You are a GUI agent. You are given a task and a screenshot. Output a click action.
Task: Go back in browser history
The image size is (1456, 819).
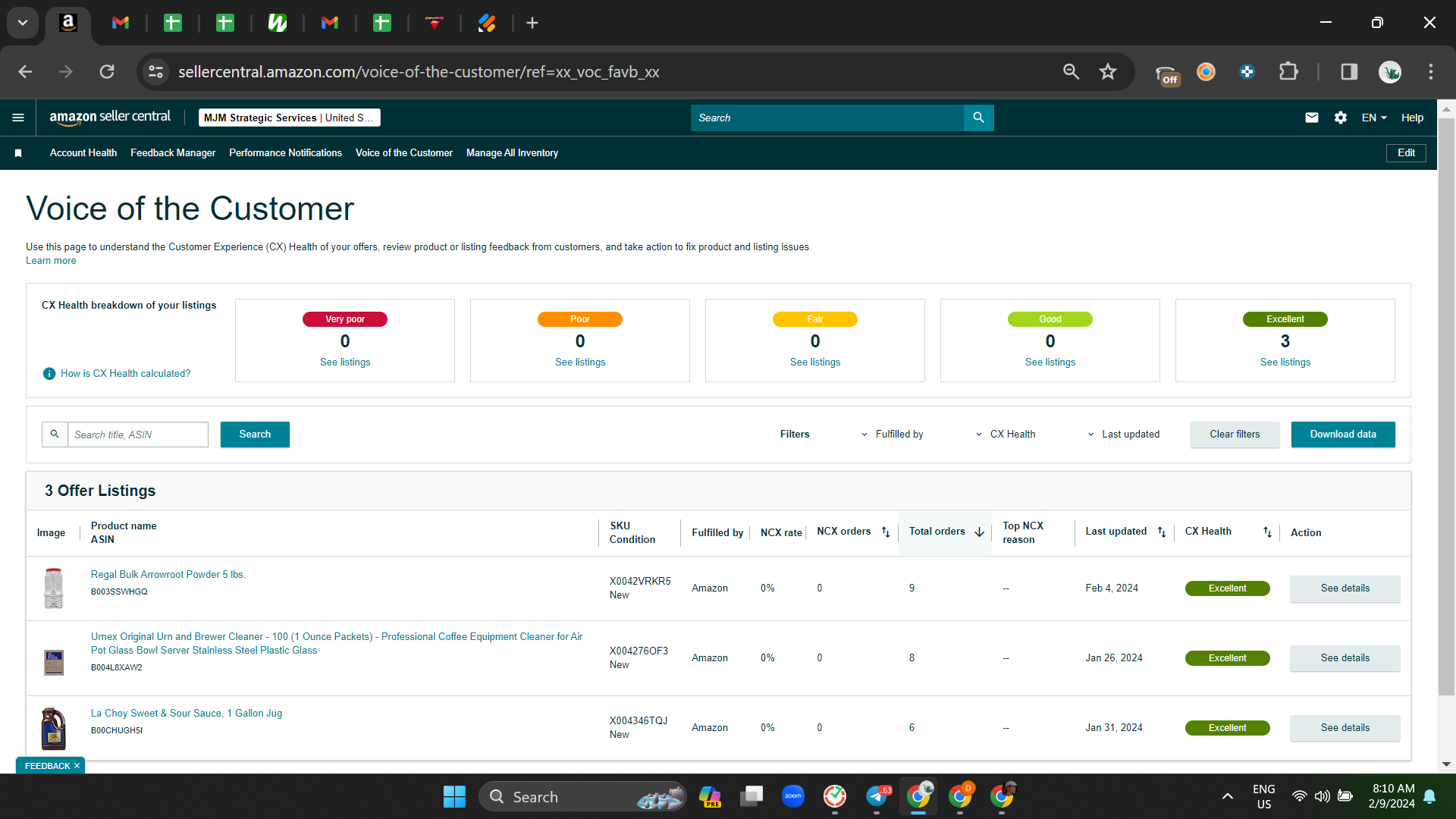(25, 72)
